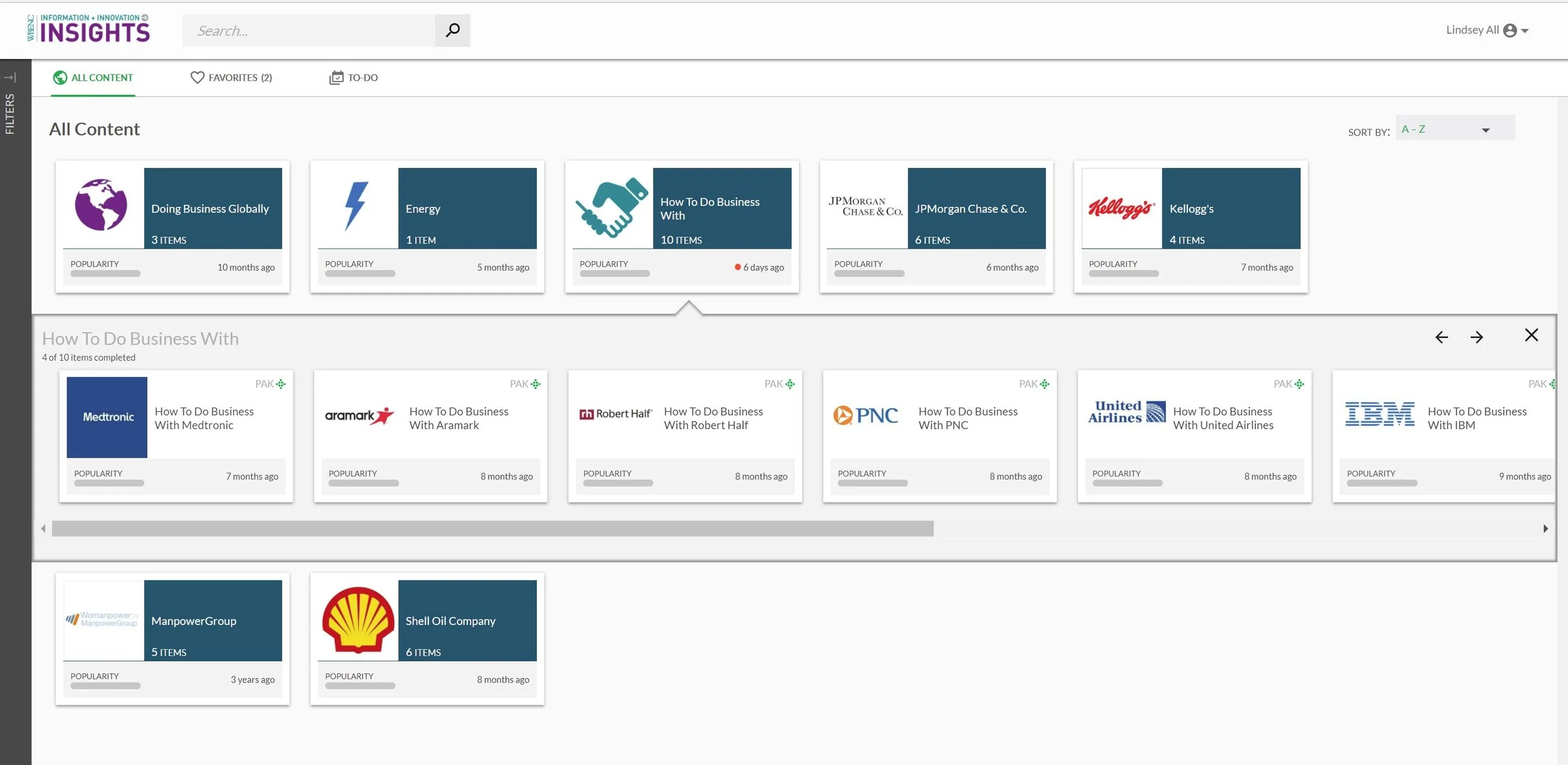Viewport: 1568px width, 765px height.
Task: Click '4 of 10 items completed' text
Action: [x=88, y=357]
